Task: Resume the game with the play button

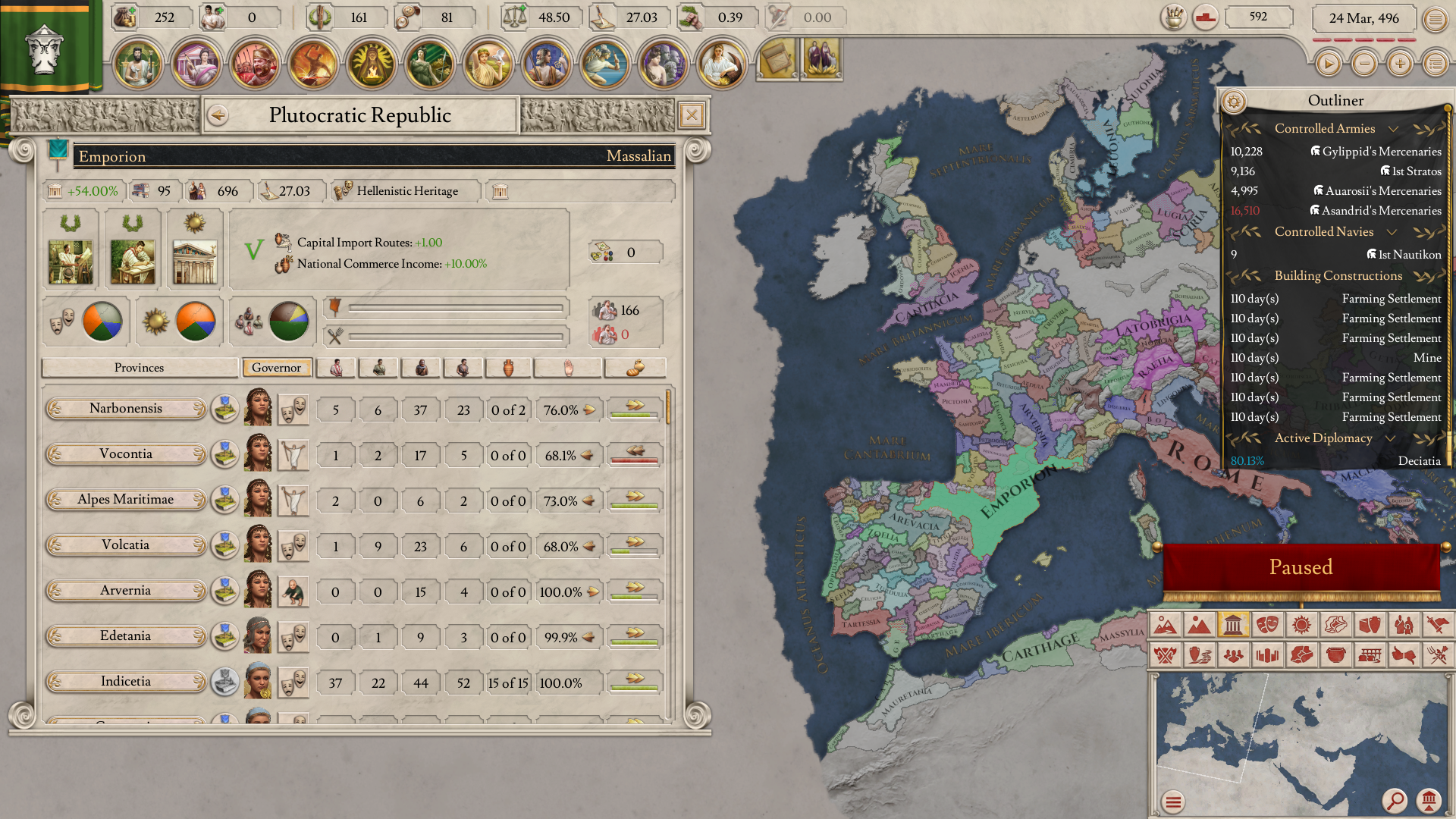Action: pyautogui.click(x=1328, y=64)
